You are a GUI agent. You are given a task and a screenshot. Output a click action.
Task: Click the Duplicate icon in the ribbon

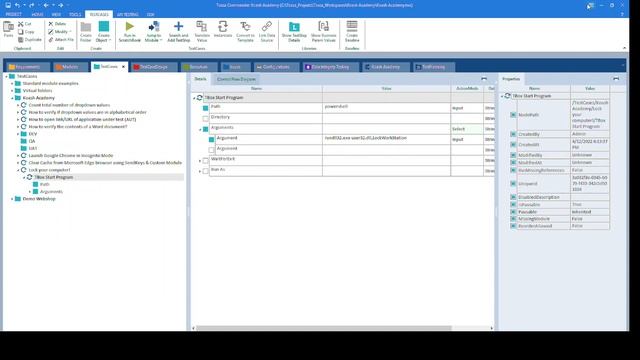(x=20, y=40)
